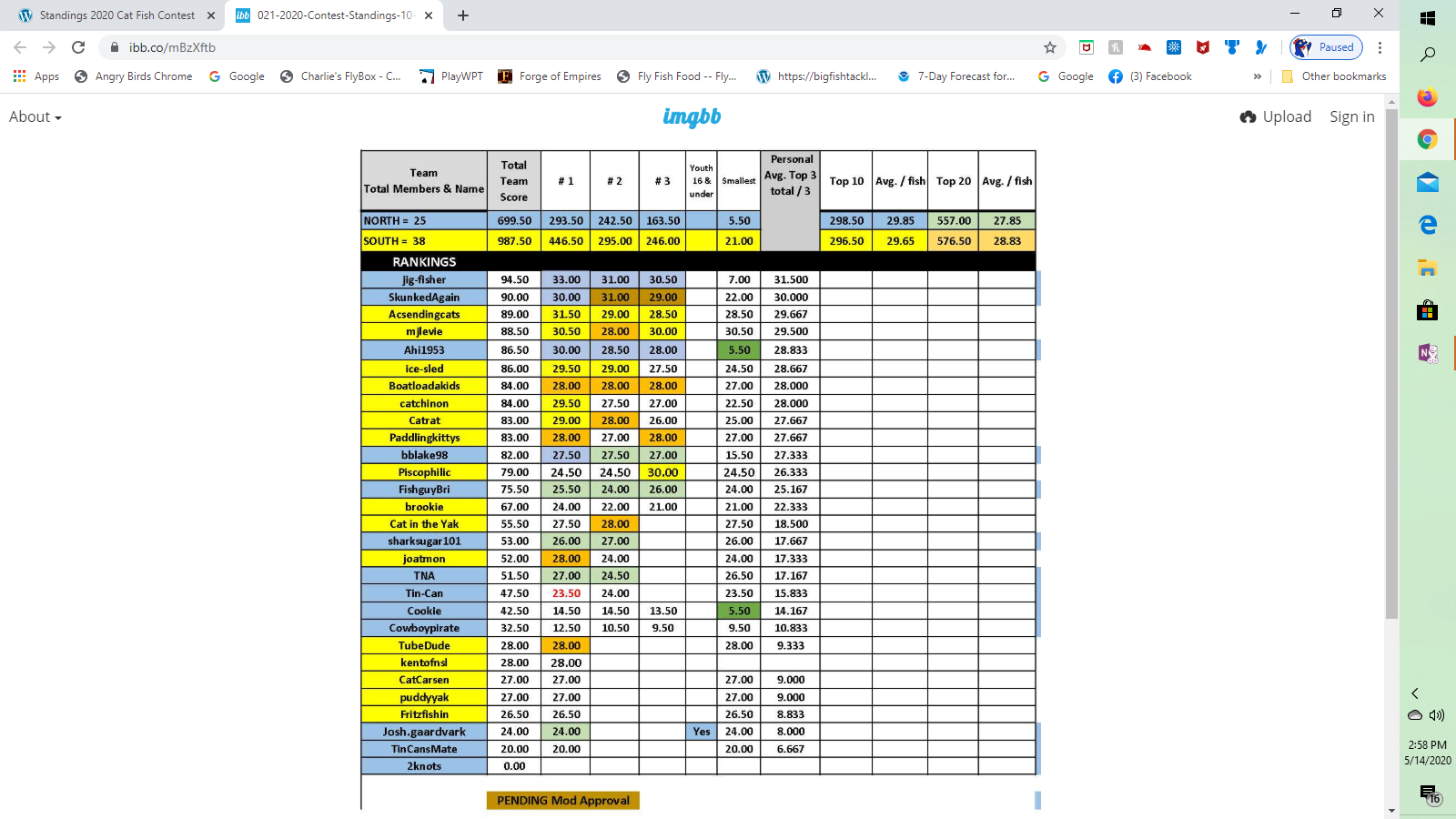
Task: Click the Josh.gaardvark name cell
Action: coord(424,732)
